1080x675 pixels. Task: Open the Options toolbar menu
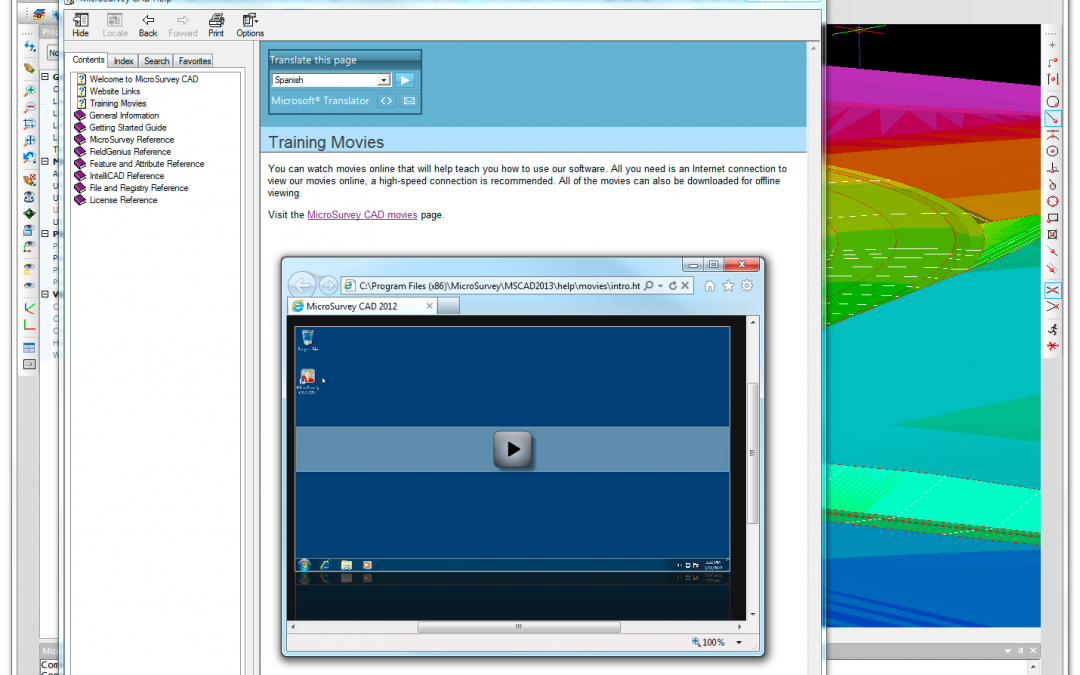250,24
